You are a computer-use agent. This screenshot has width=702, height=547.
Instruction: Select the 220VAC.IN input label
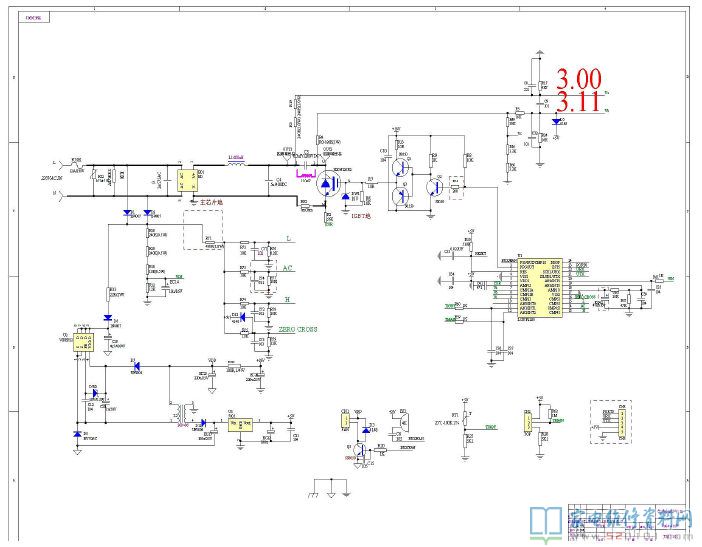[x=52, y=178]
